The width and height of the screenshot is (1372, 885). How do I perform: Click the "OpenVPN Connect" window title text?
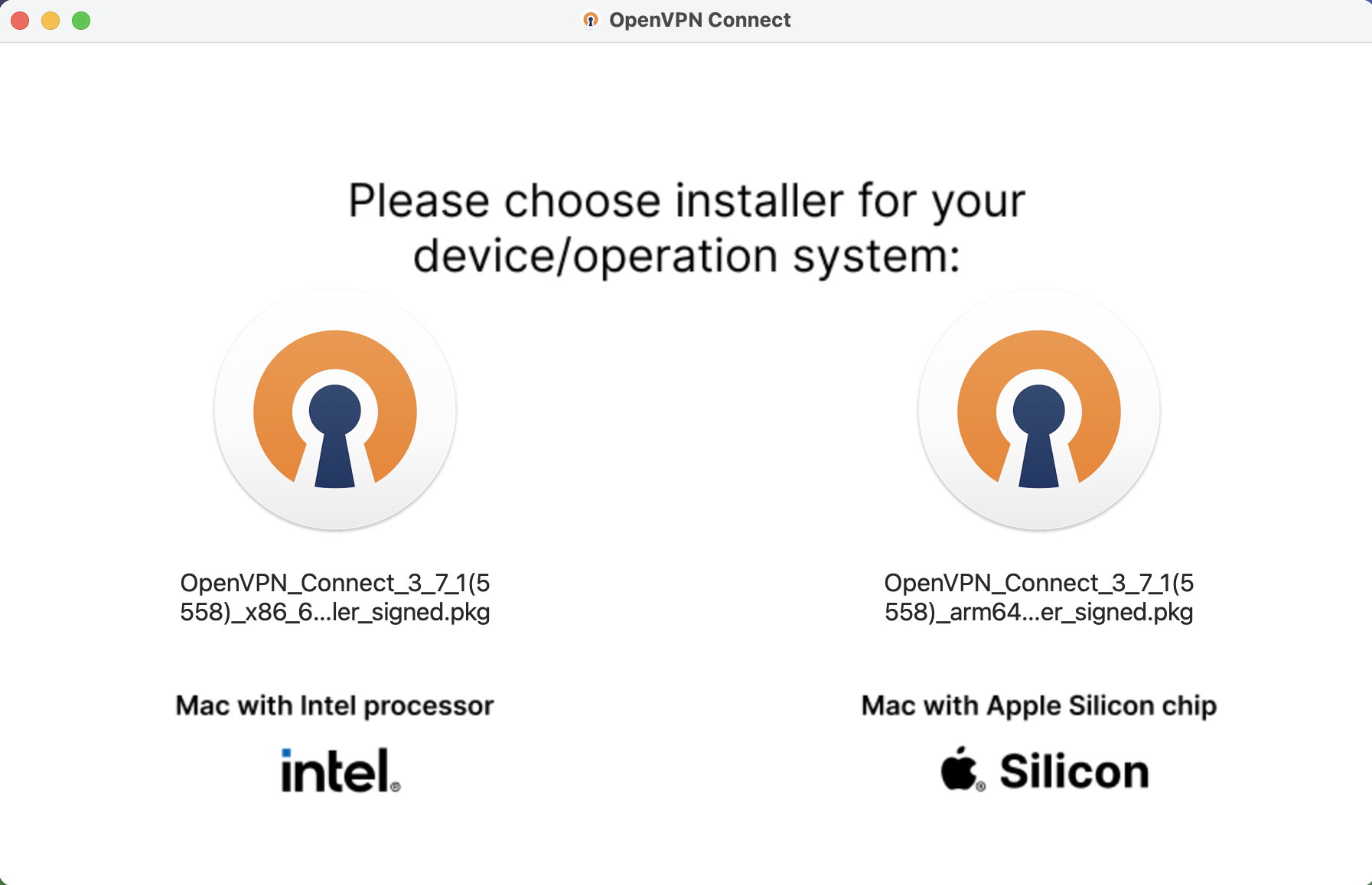tap(699, 20)
